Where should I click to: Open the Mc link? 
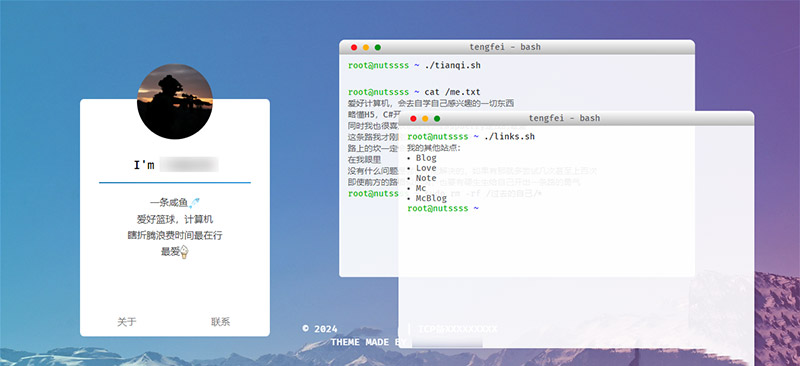pos(421,188)
